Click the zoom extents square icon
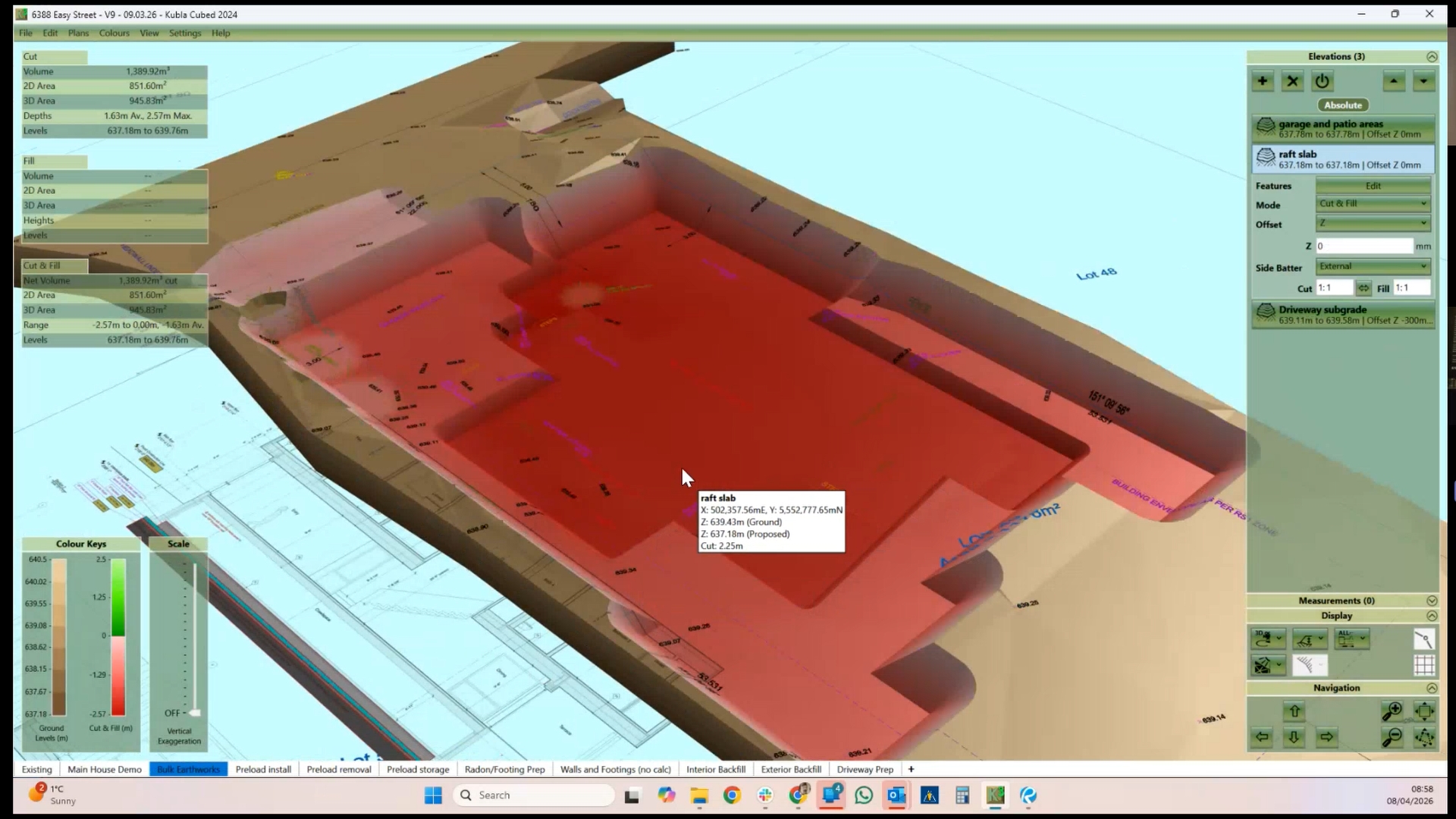The image size is (1456, 819). 1424,711
